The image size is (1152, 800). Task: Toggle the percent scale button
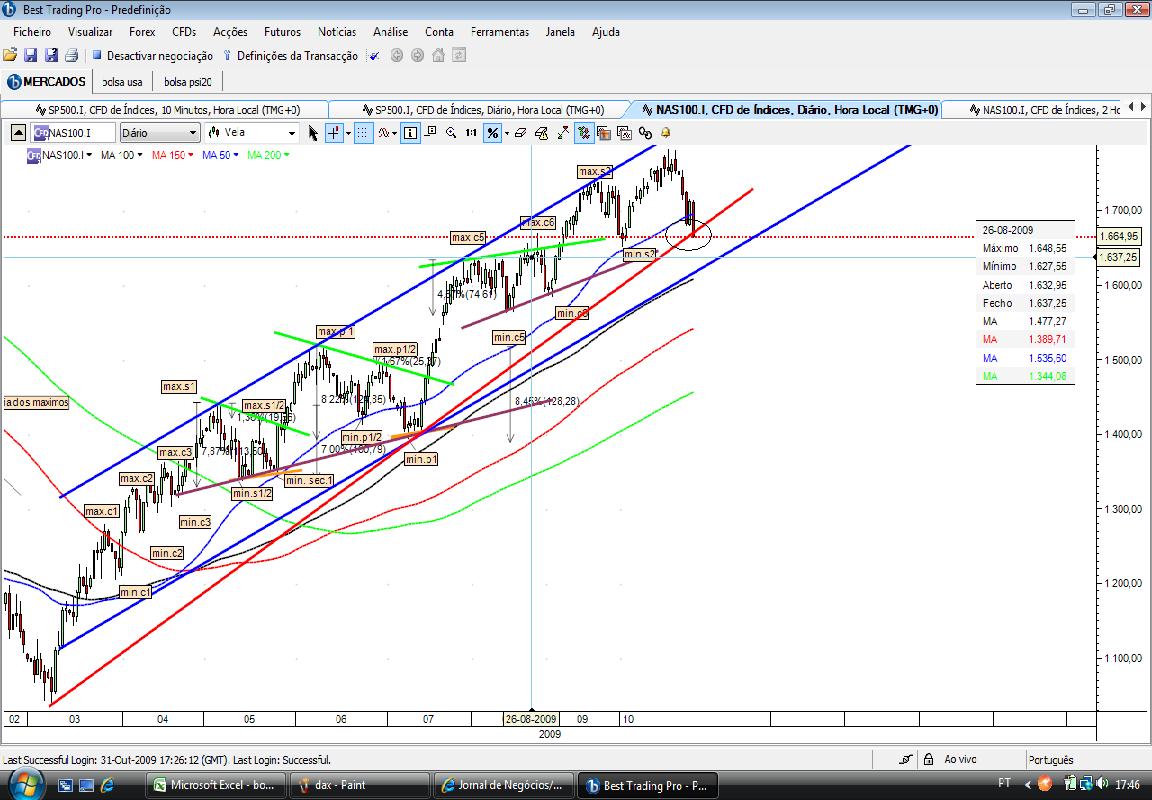tap(492, 133)
